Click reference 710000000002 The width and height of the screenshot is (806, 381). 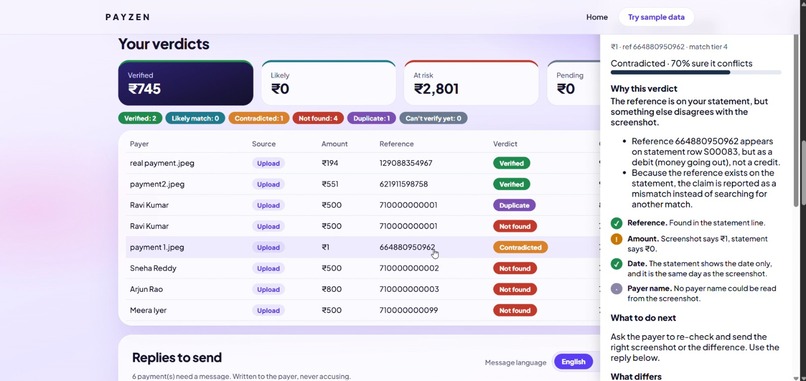[x=409, y=268]
